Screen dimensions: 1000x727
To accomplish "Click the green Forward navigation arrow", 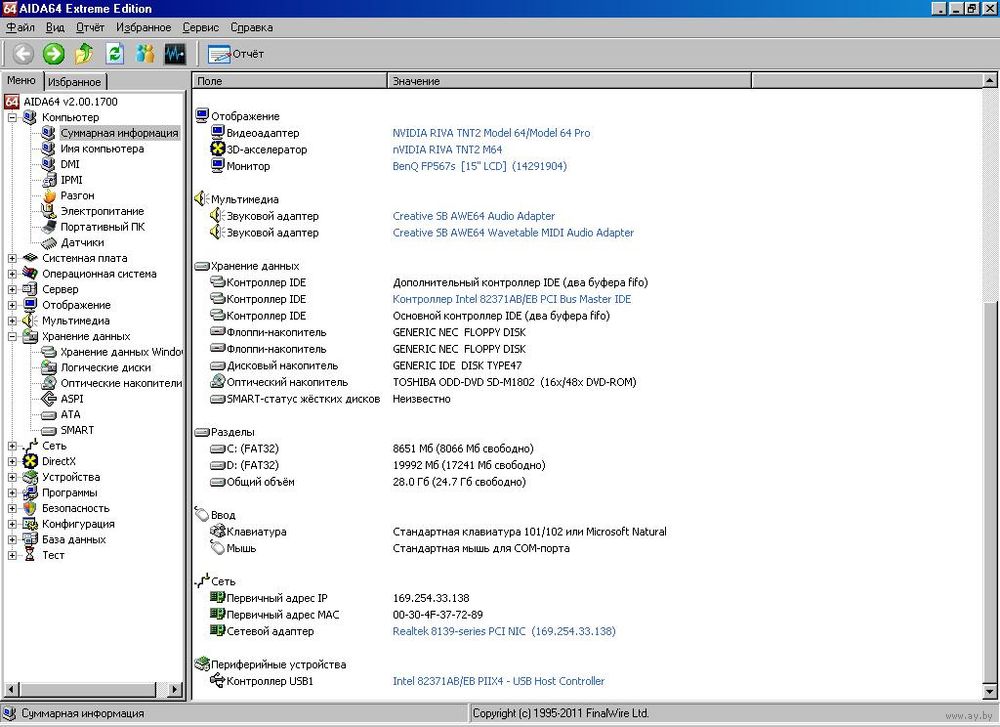I will click(53, 53).
